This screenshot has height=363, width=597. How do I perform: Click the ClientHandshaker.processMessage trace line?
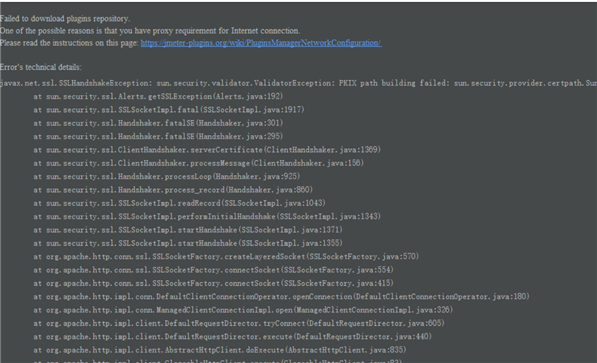click(198, 163)
